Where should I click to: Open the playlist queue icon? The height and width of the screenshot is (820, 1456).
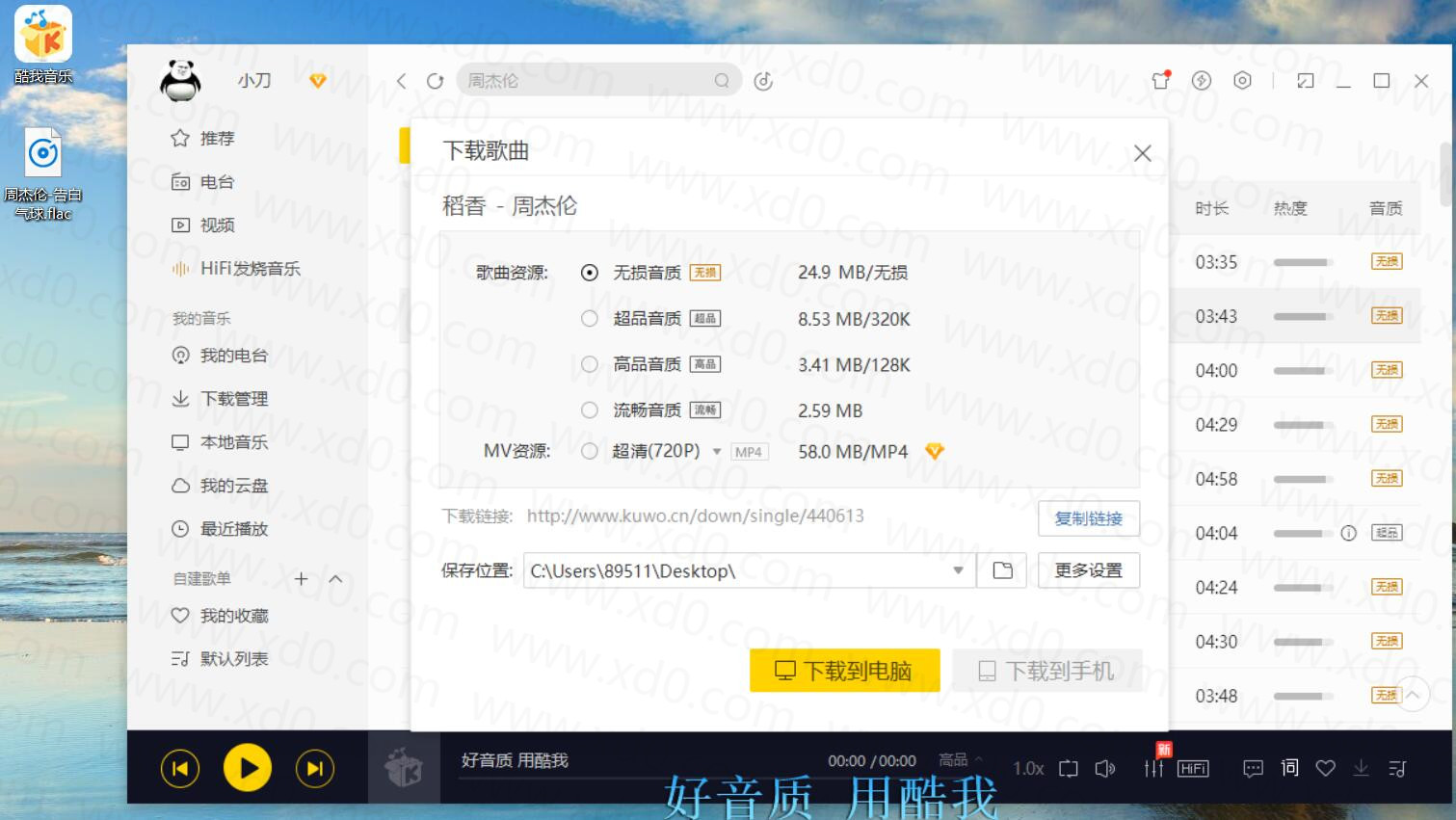[x=1397, y=769]
